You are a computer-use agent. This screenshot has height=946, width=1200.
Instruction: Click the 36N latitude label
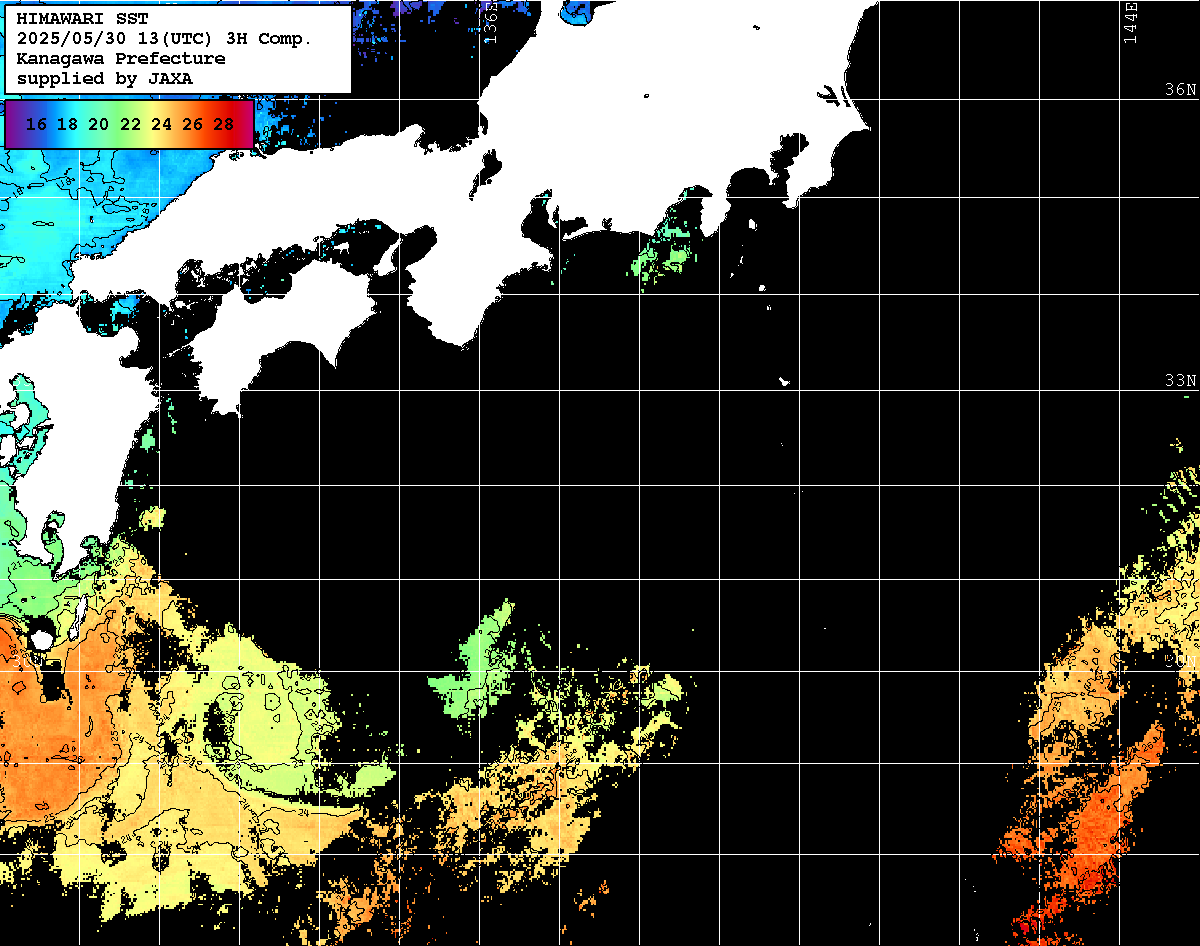coord(1181,89)
